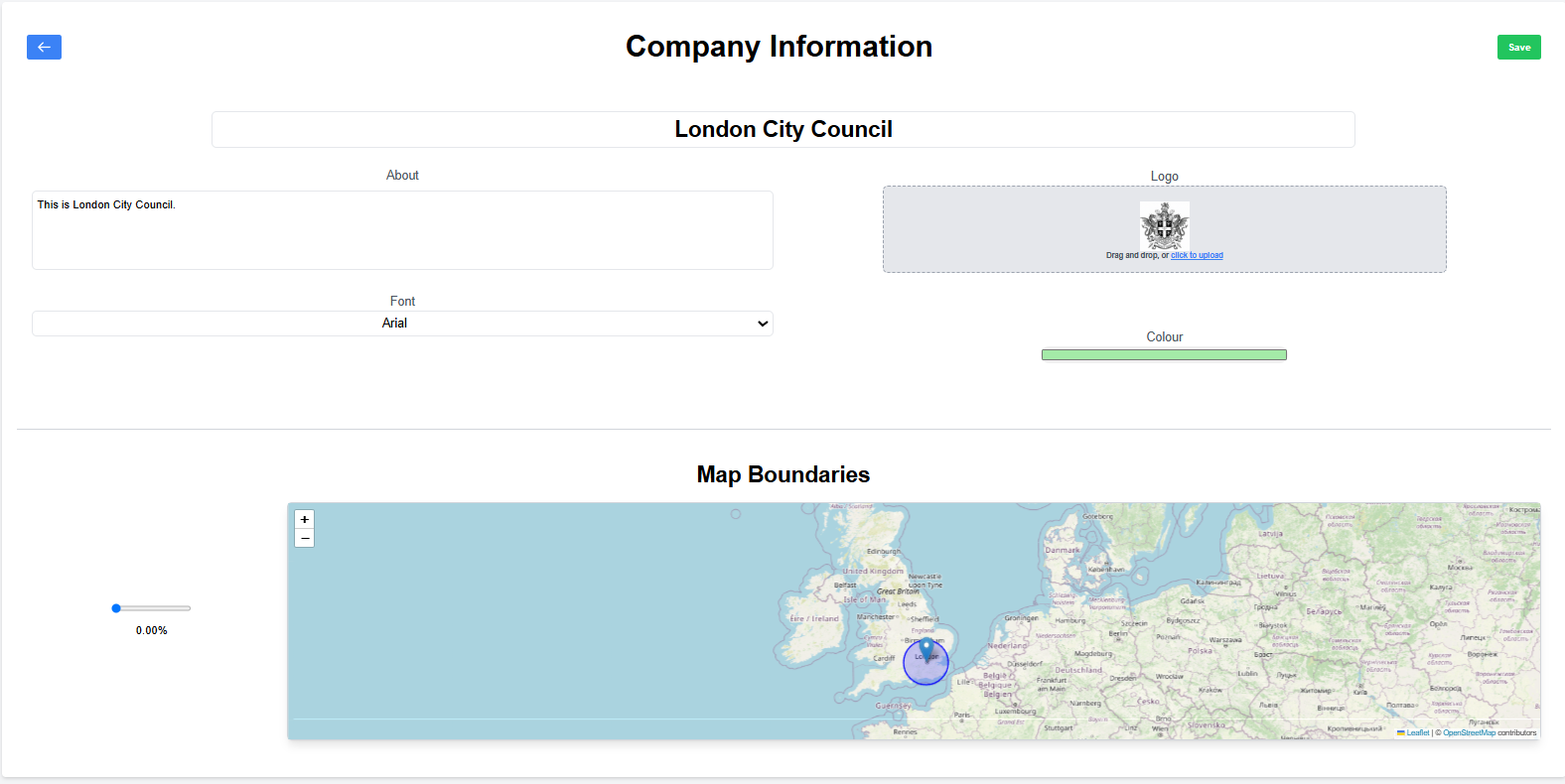Open the Font dropdown showing Arial
1565x784 pixels.
[x=402, y=324]
